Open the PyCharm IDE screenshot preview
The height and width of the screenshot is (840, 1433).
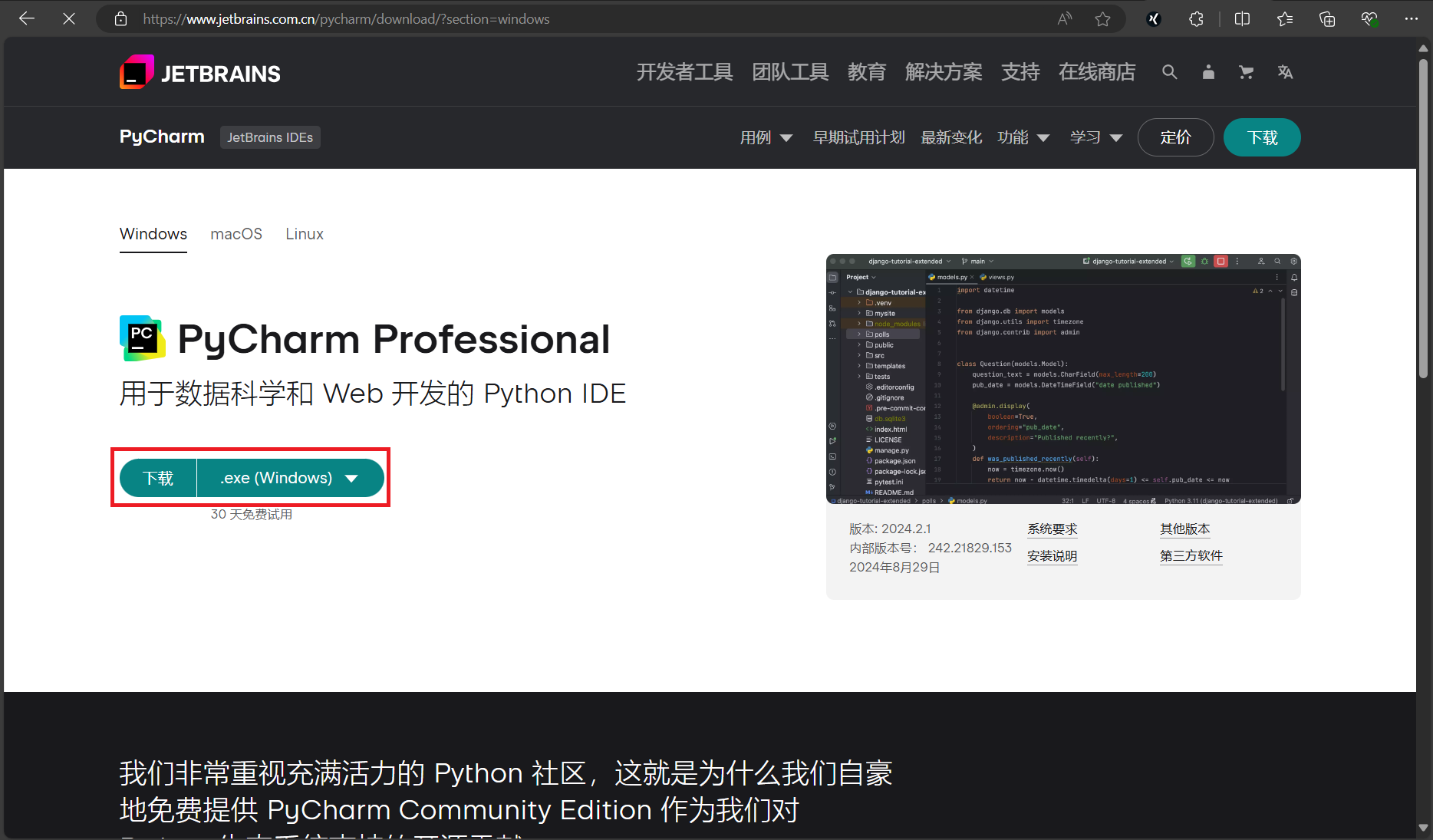click(x=1063, y=379)
